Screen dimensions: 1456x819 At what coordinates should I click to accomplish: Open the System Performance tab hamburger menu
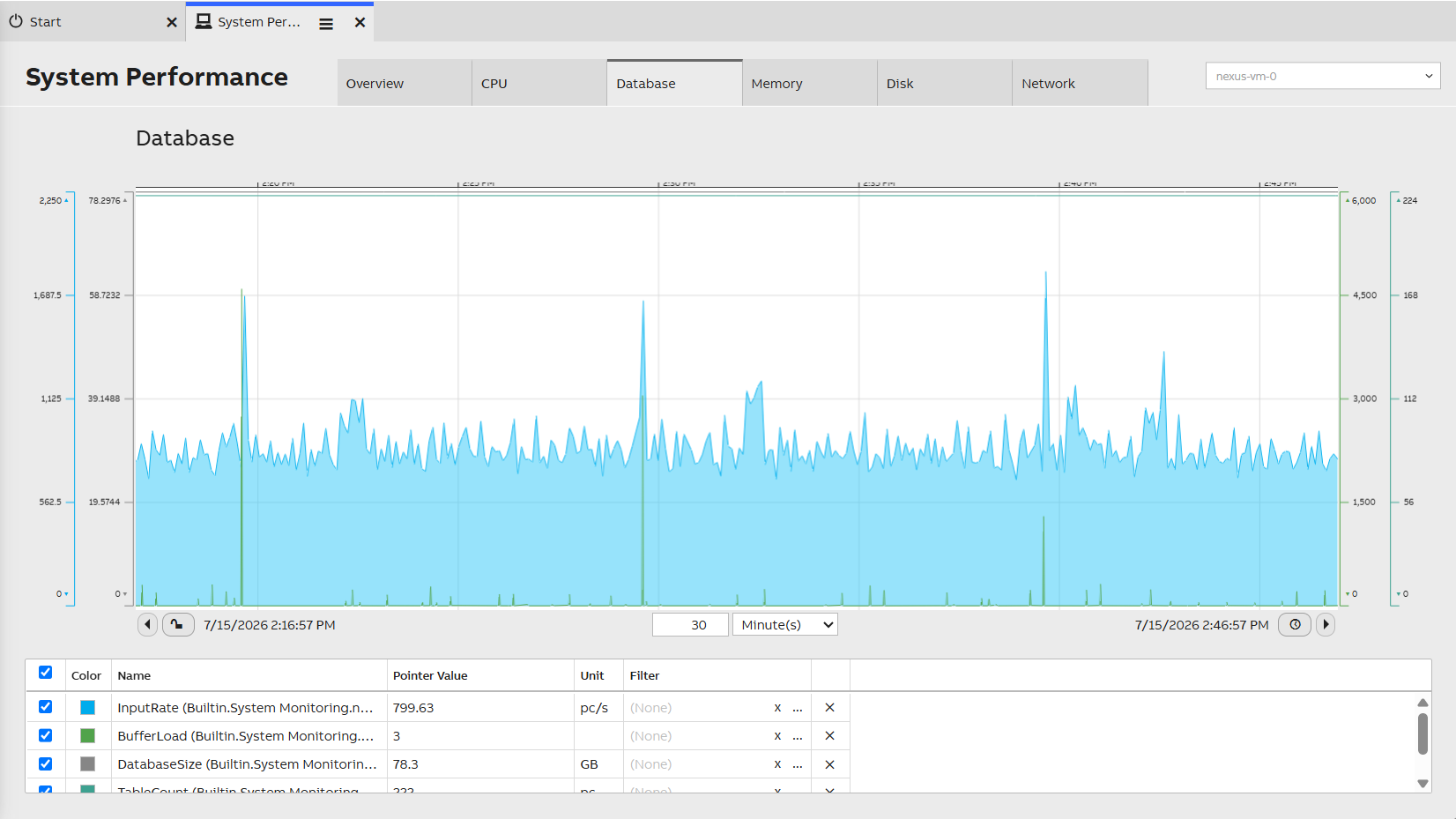326,24
